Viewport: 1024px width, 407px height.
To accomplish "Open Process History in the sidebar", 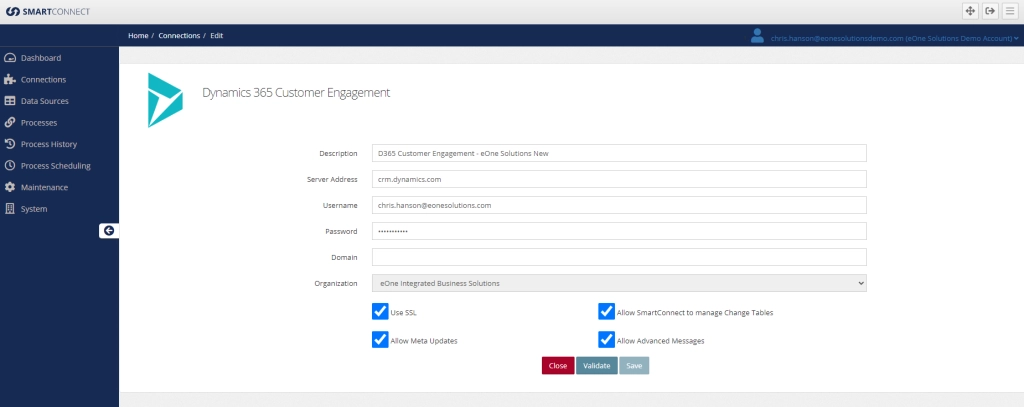I will coord(49,144).
